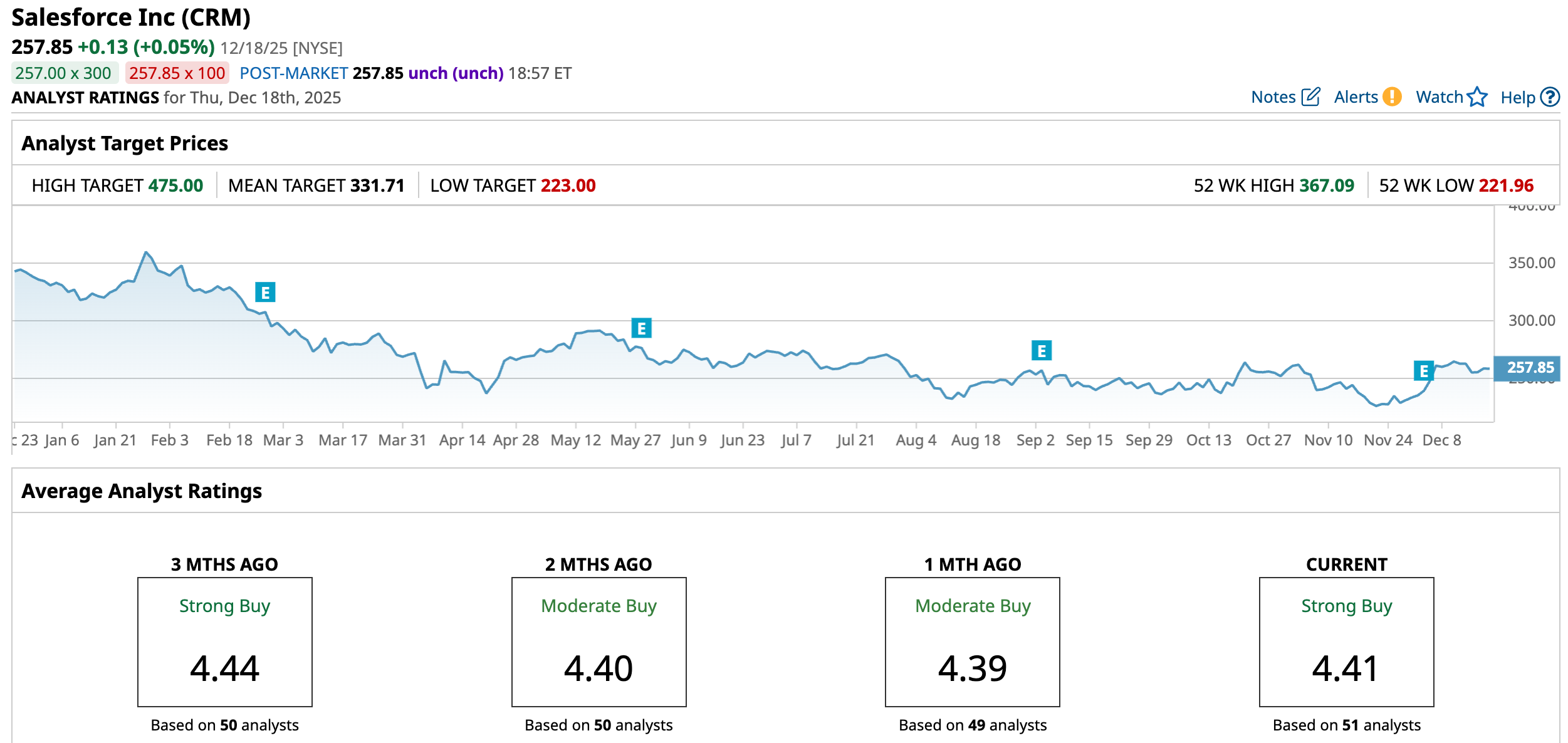Click the red ask 257.85 x 100 badge
The width and height of the screenshot is (1568, 743).
point(177,73)
